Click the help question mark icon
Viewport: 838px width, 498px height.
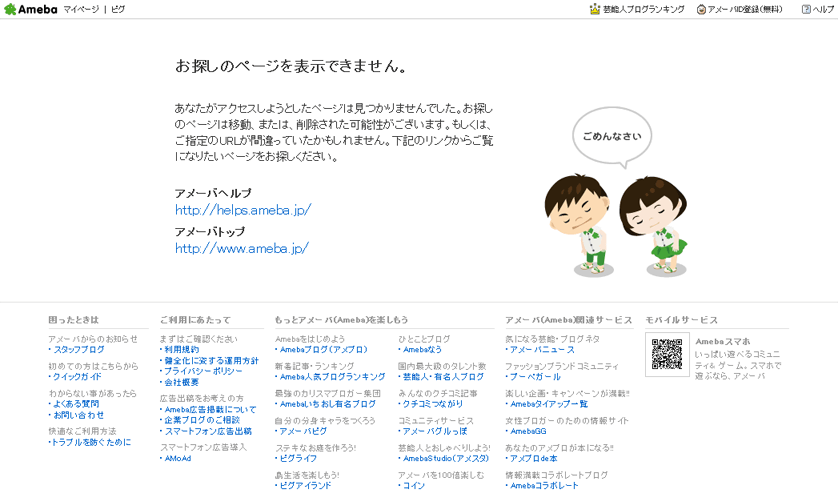806,9
